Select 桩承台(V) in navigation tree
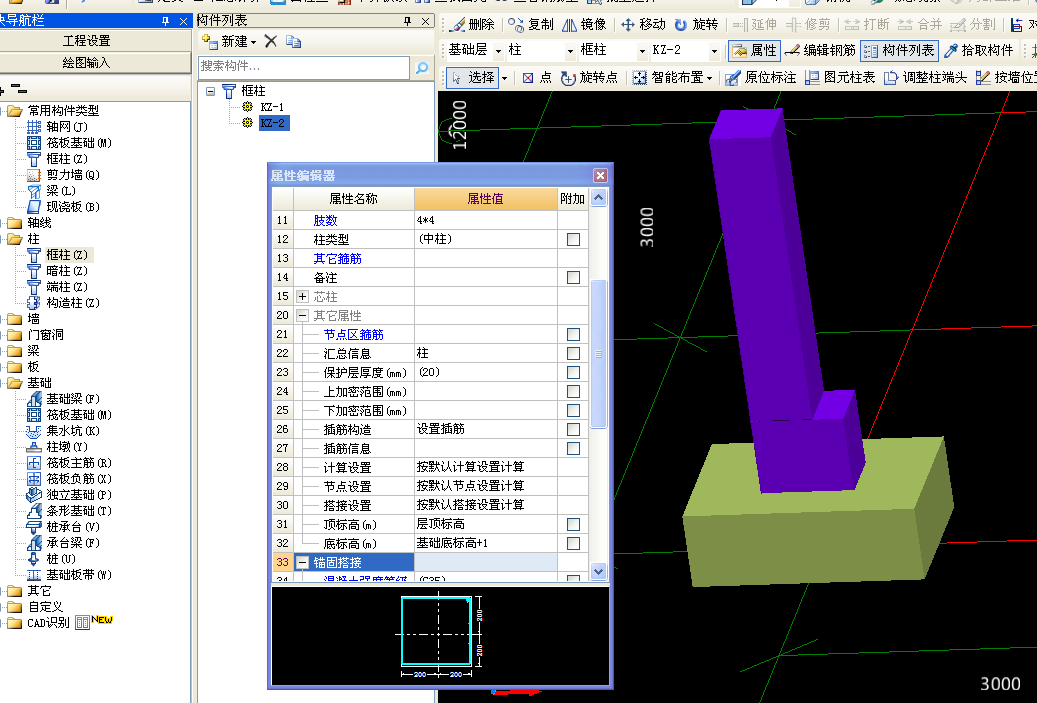 (63, 526)
